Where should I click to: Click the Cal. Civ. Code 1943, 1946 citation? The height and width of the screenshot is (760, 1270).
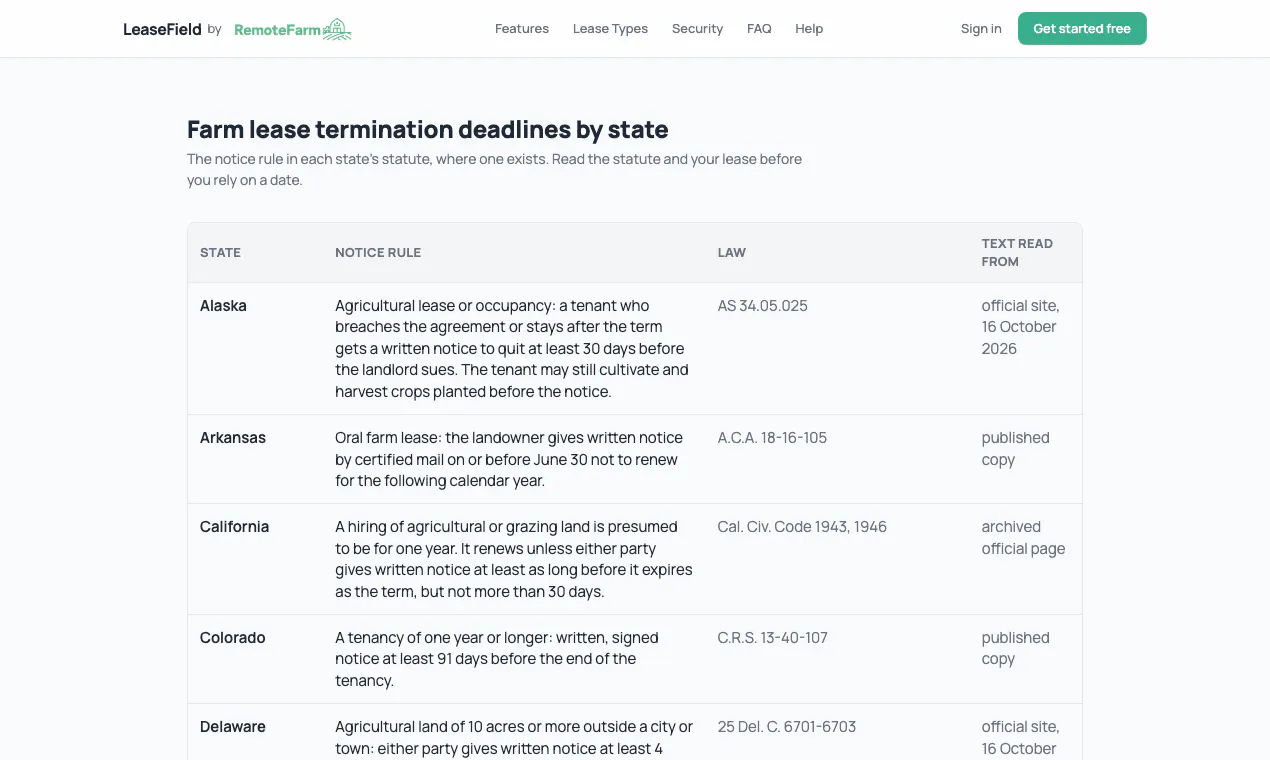pyautogui.click(x=802, y=527)
